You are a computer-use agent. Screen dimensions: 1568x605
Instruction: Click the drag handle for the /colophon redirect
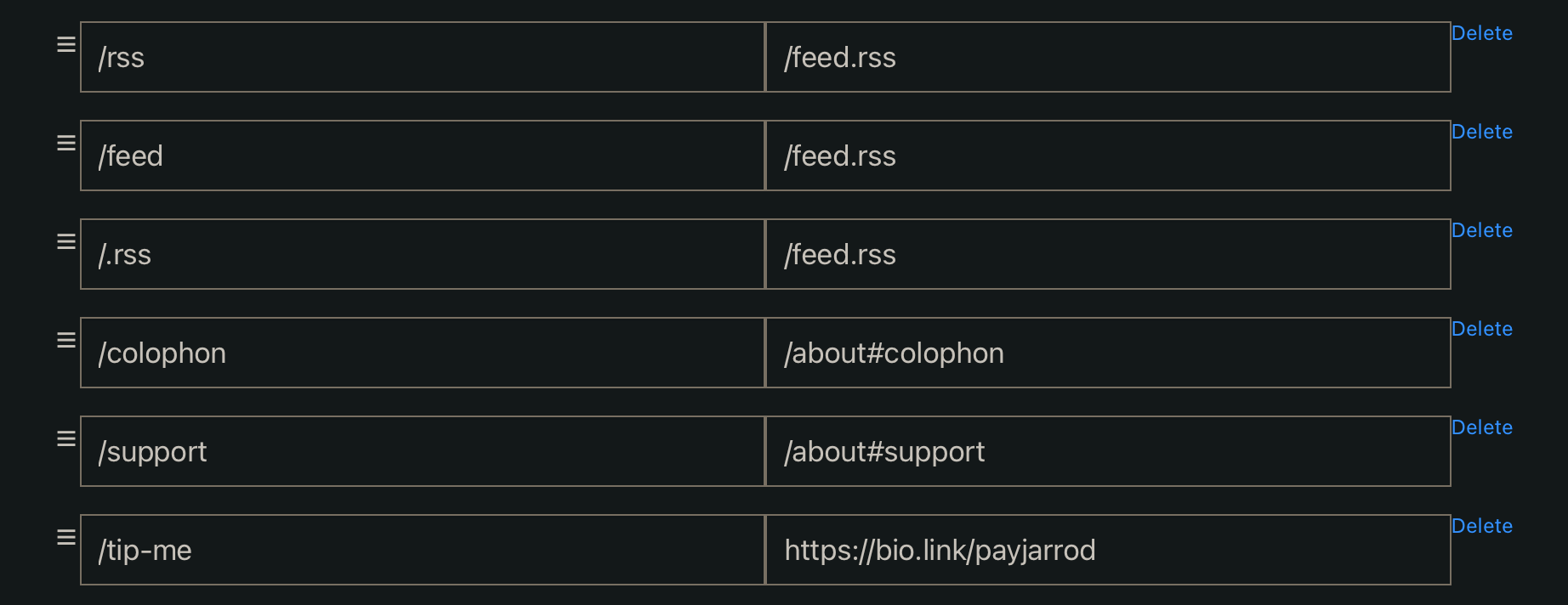point(66,341)
